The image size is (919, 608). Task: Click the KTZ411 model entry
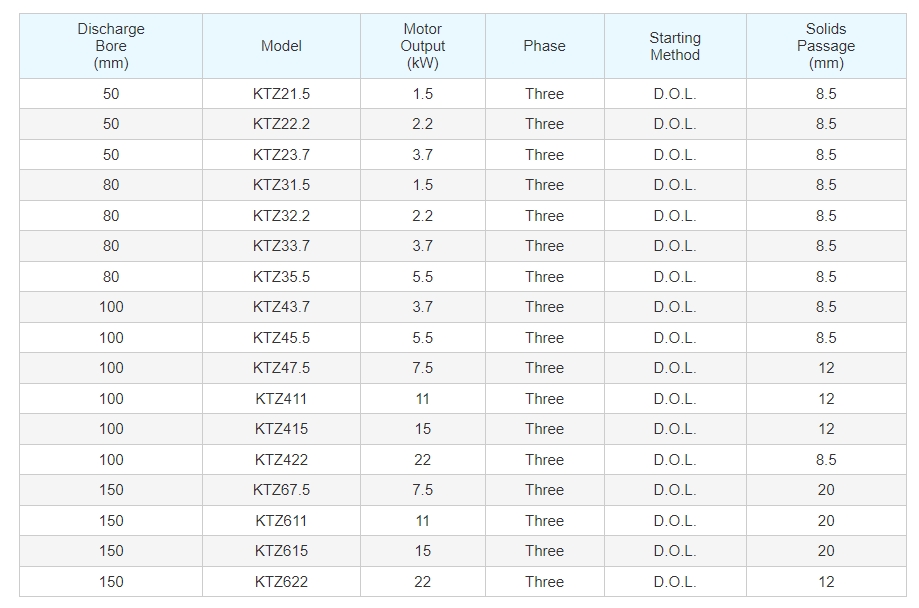pyautogui.click(x=281, y=399)
